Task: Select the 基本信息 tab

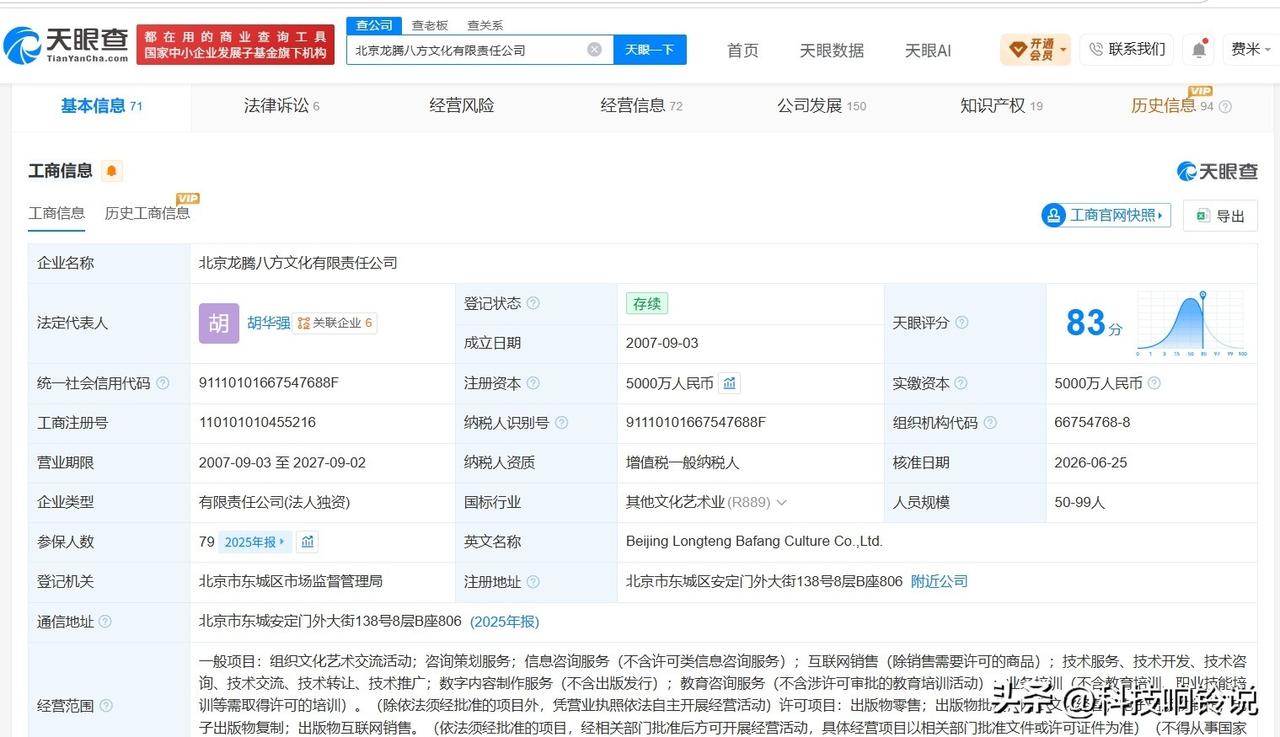Action: coord(102,106)
